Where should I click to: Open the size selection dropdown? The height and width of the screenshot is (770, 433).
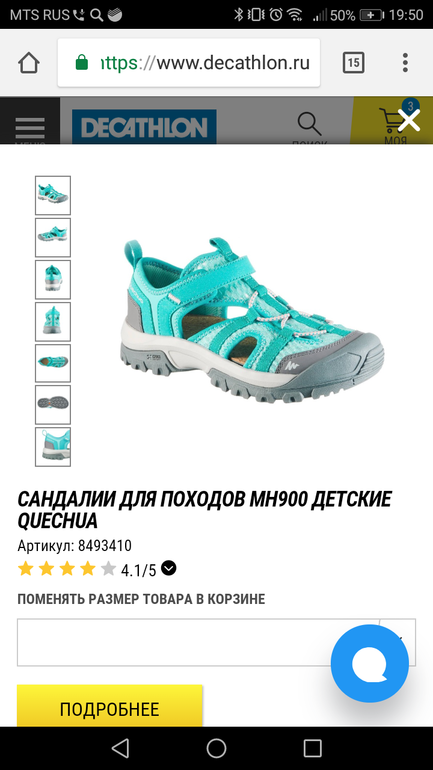(x=216, y=642)
